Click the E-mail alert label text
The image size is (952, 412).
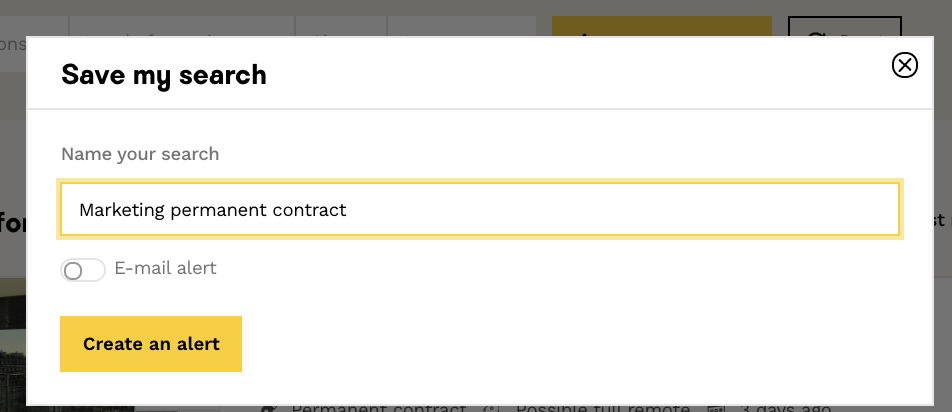(165, 268)
